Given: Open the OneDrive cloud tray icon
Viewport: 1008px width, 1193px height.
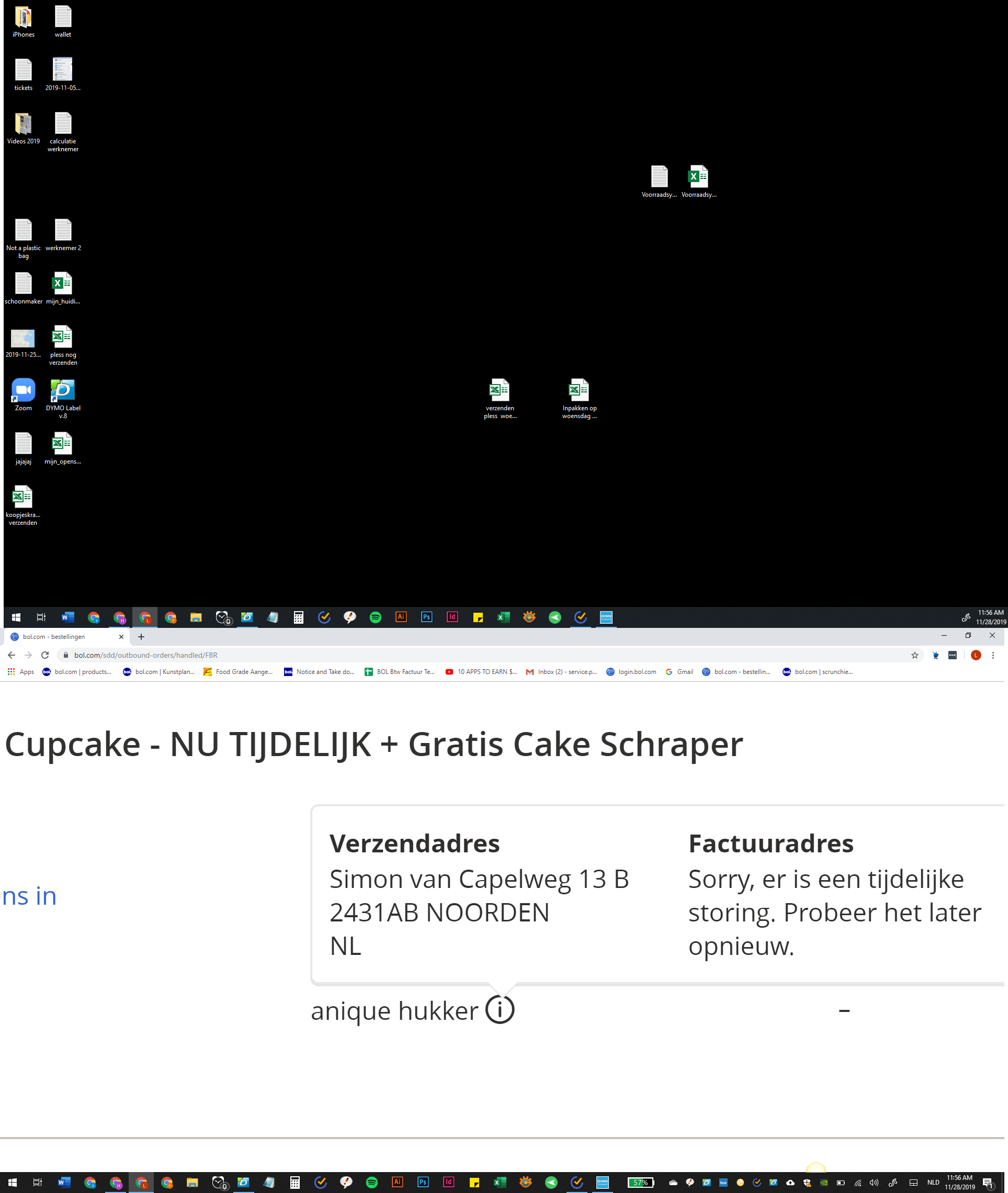Looking at the screenshot, I should 673,1183.
